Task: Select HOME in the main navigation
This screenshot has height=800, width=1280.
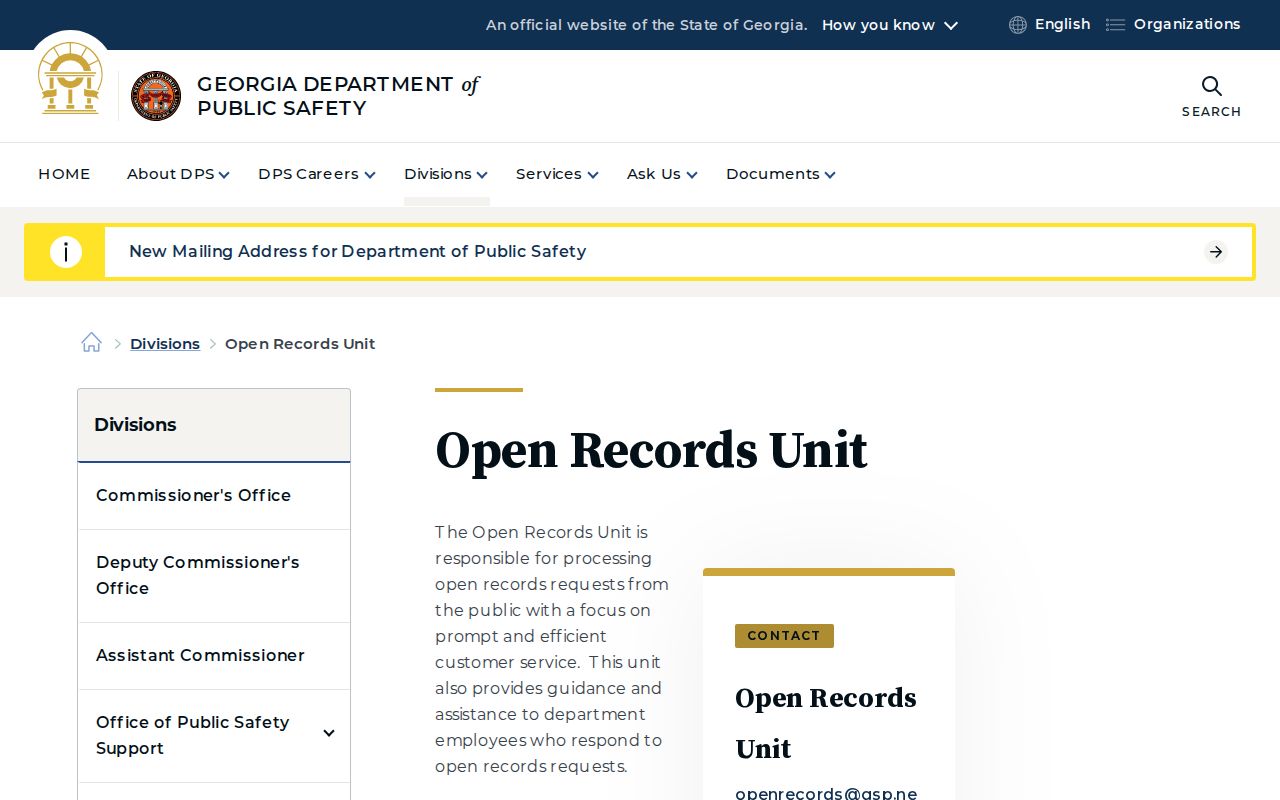Action: [x=64, y=174]
